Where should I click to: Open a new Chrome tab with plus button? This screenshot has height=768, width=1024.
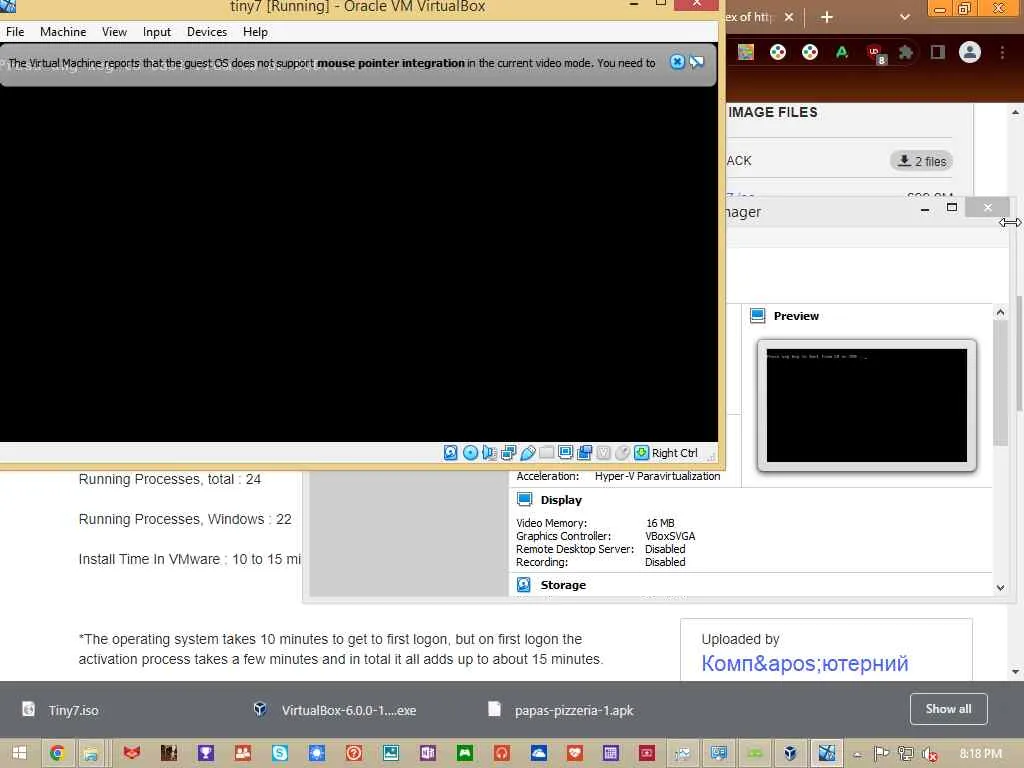(x=827, y=17)
